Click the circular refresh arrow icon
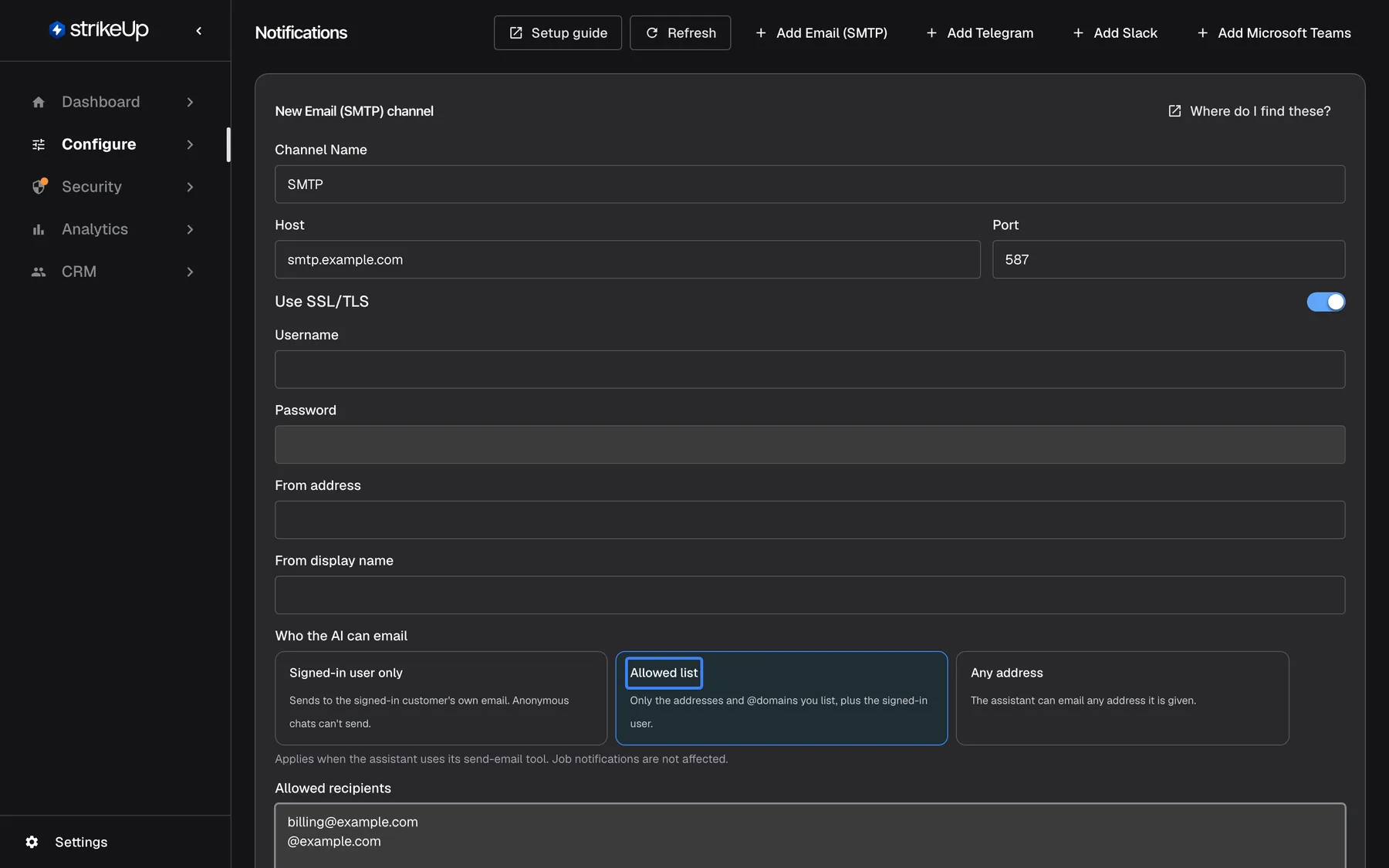The image size is (1389, 868). tap(652, 33)
